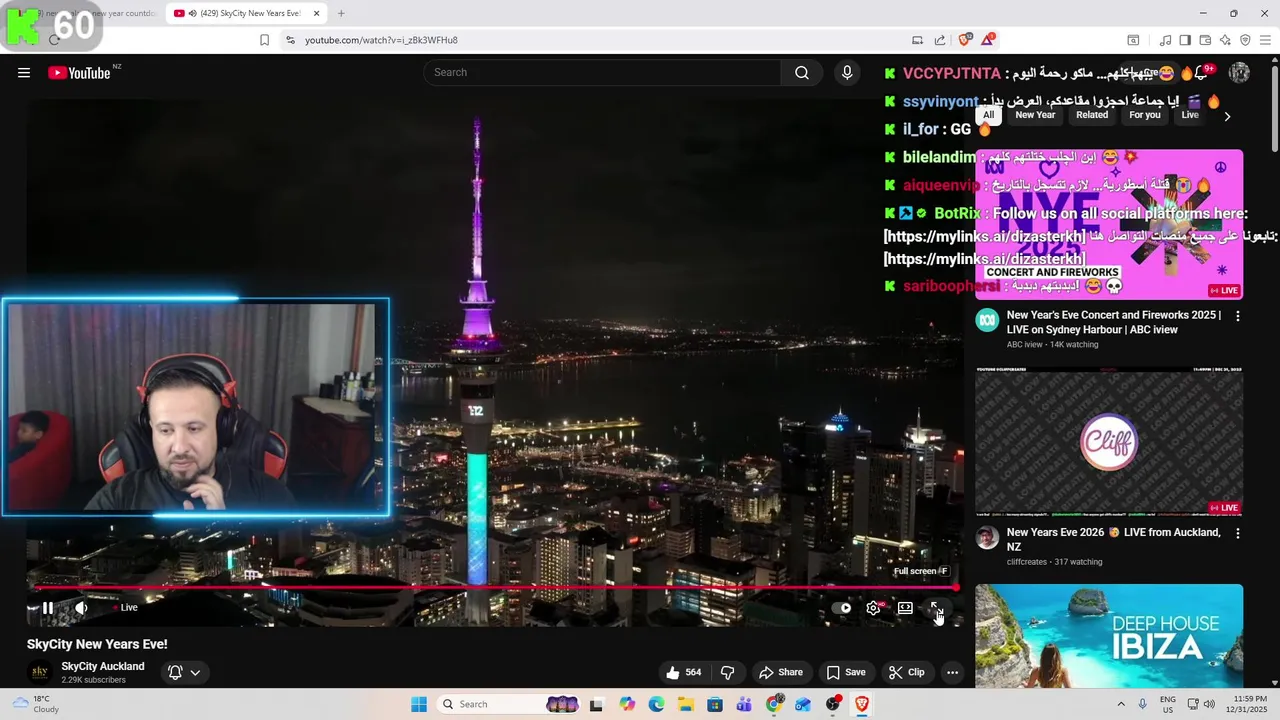Save the video to a playlist
The width and height of the screenshot is (1280, 720).
846,672
